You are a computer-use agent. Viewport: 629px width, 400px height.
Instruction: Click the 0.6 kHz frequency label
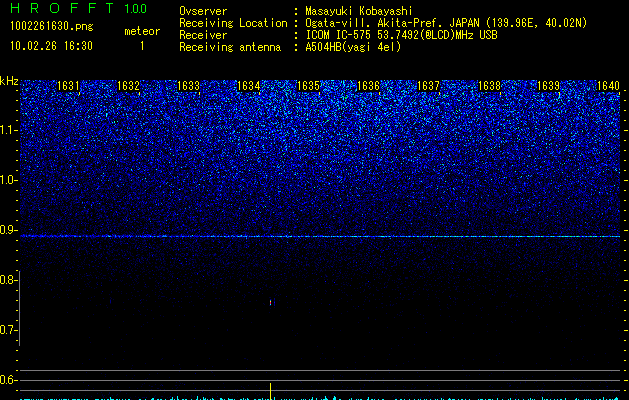[8, 380]
